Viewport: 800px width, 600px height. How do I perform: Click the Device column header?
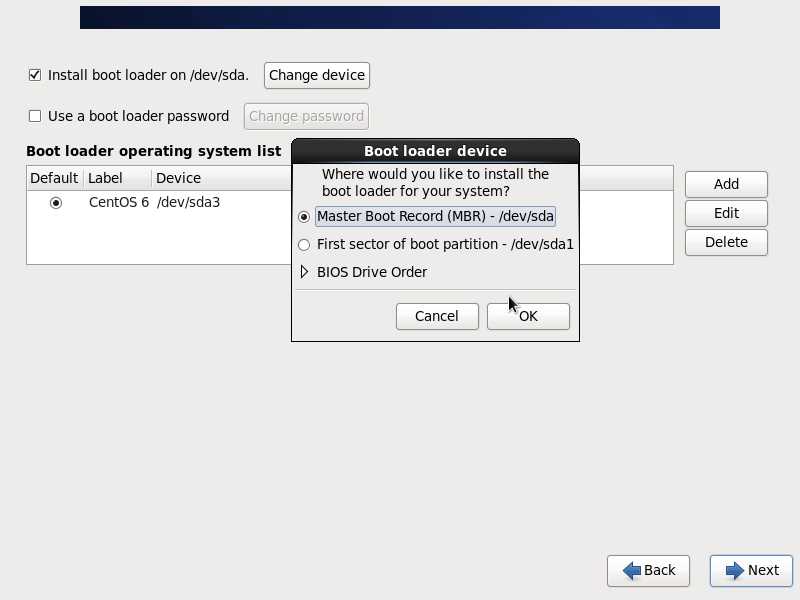(200, 178)
